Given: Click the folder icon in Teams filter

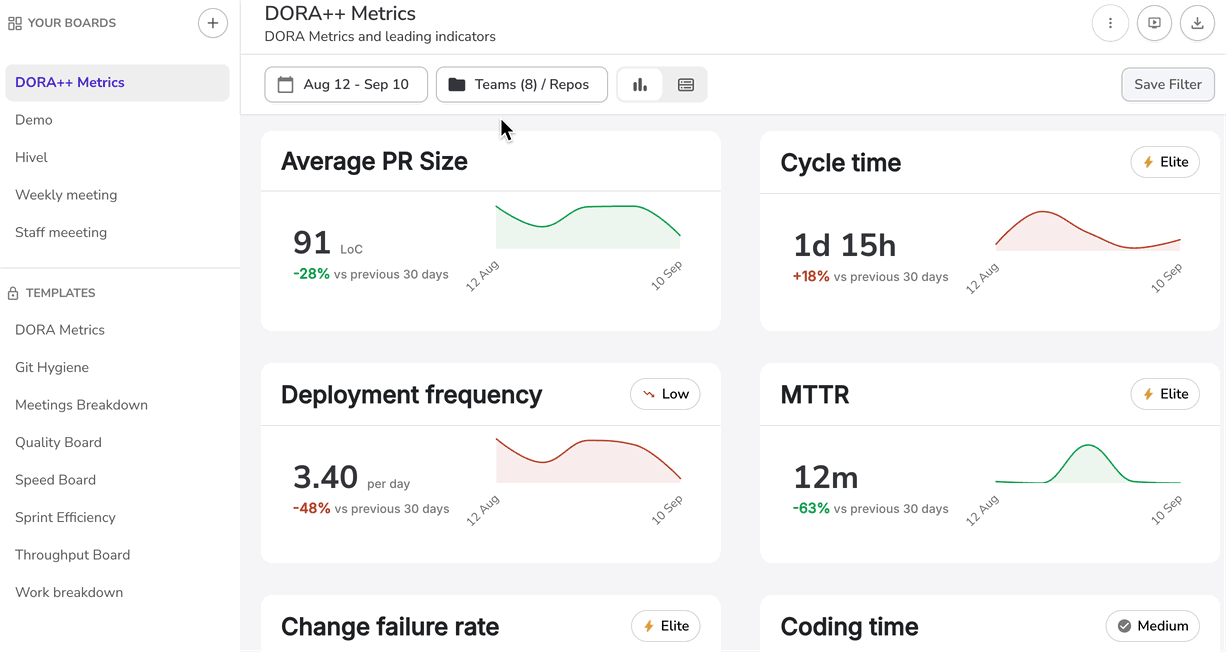Looking at the screenshot, I should [457, 85].
